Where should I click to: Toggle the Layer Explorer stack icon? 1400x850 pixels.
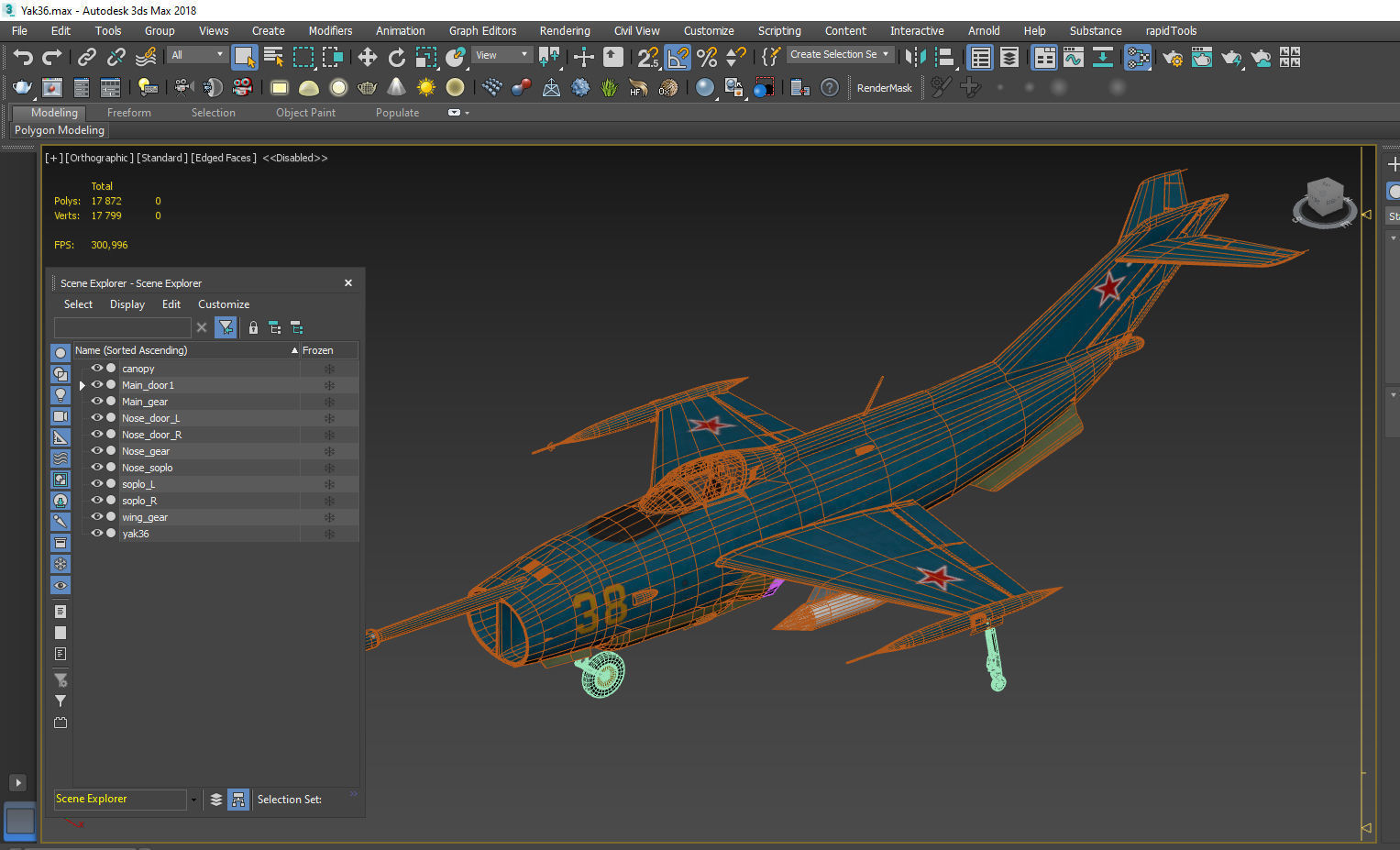click(x=1009, y=58)
